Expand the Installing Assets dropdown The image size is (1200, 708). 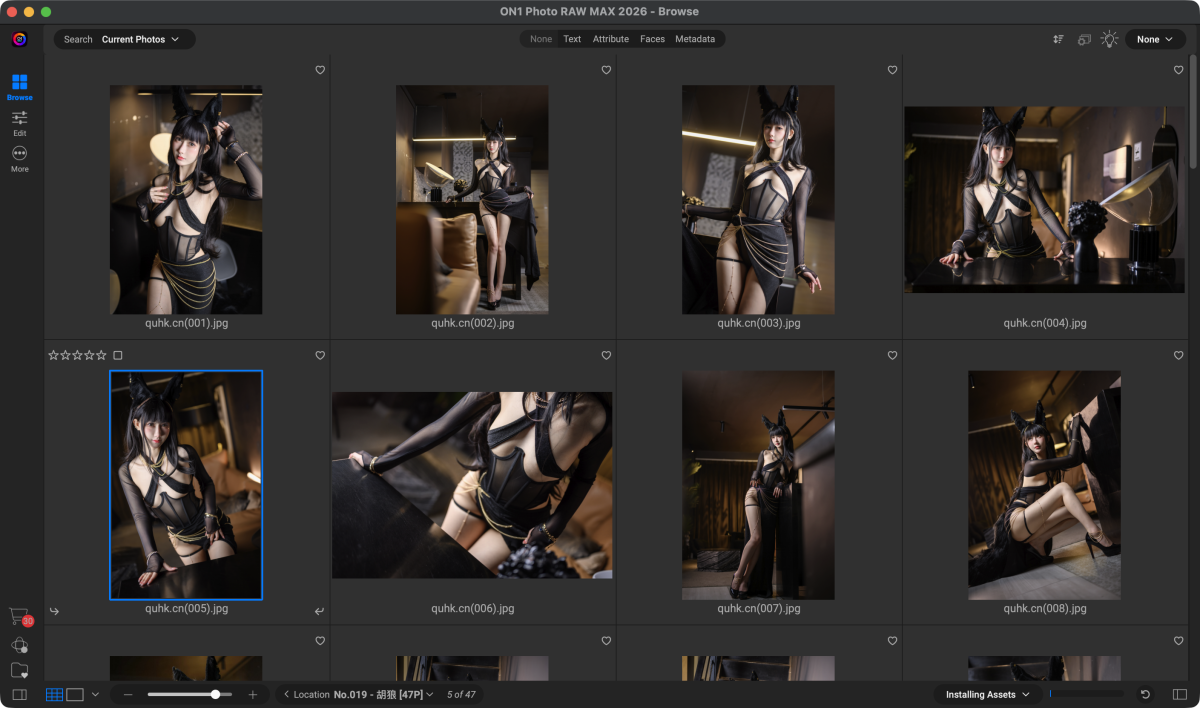(987, 694)
